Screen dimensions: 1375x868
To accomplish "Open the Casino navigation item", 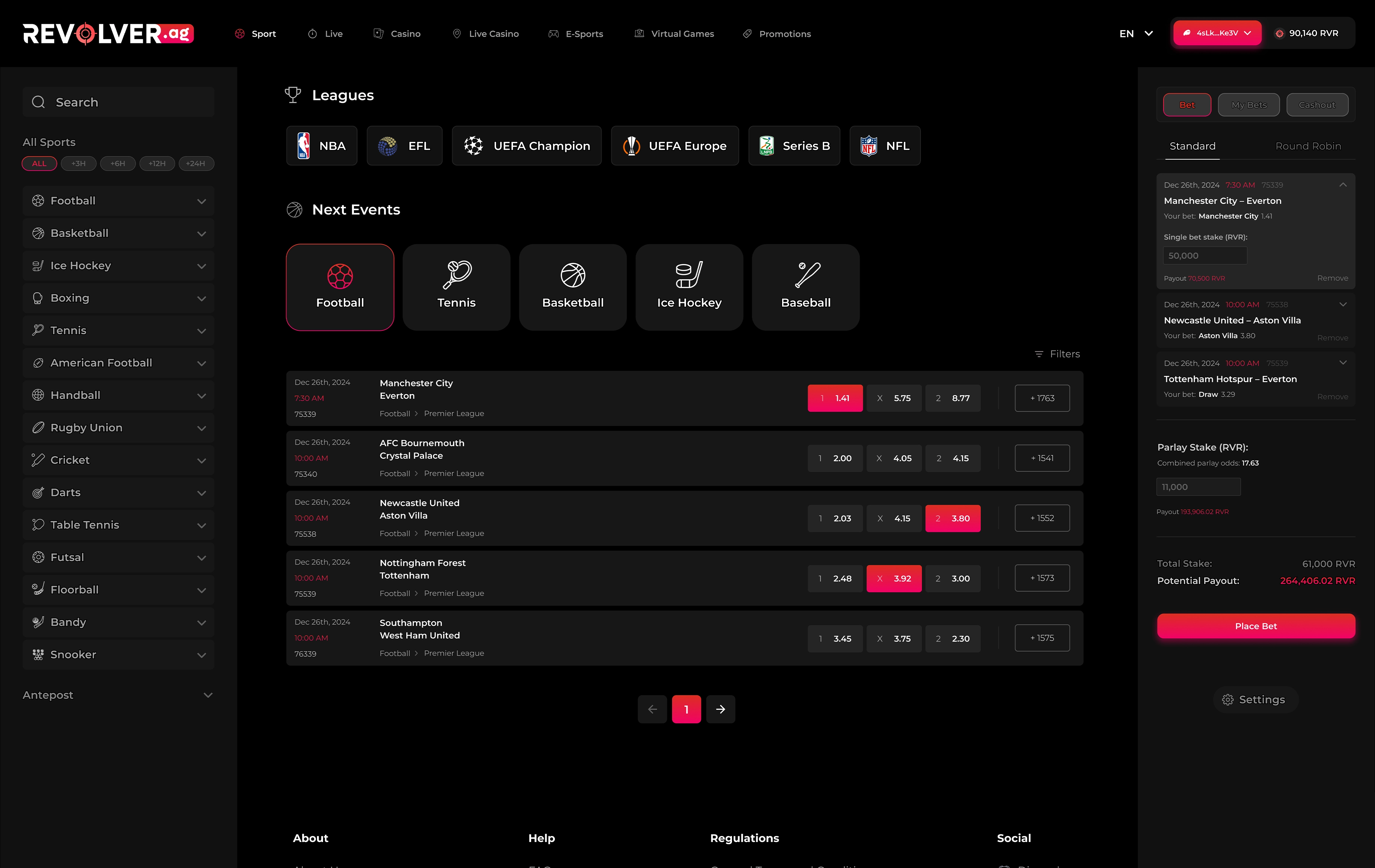I will [397, 34].
